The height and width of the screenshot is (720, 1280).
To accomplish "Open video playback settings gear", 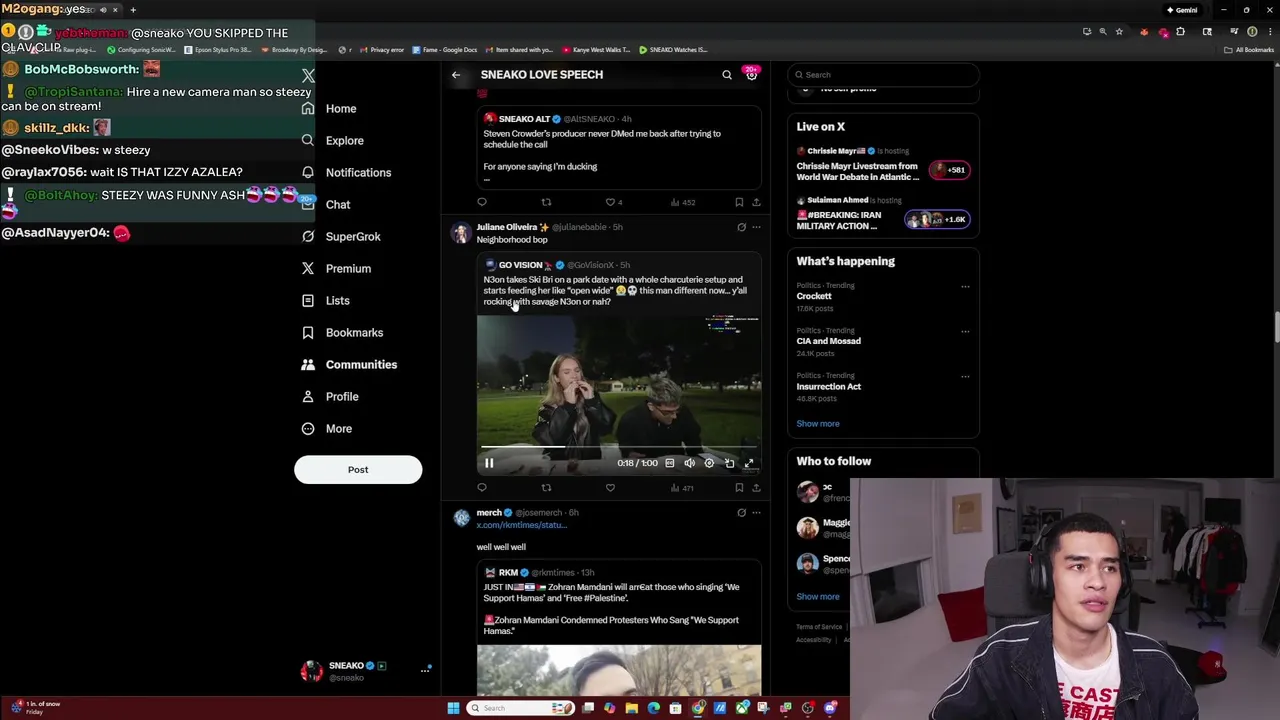I will point(709,463).
